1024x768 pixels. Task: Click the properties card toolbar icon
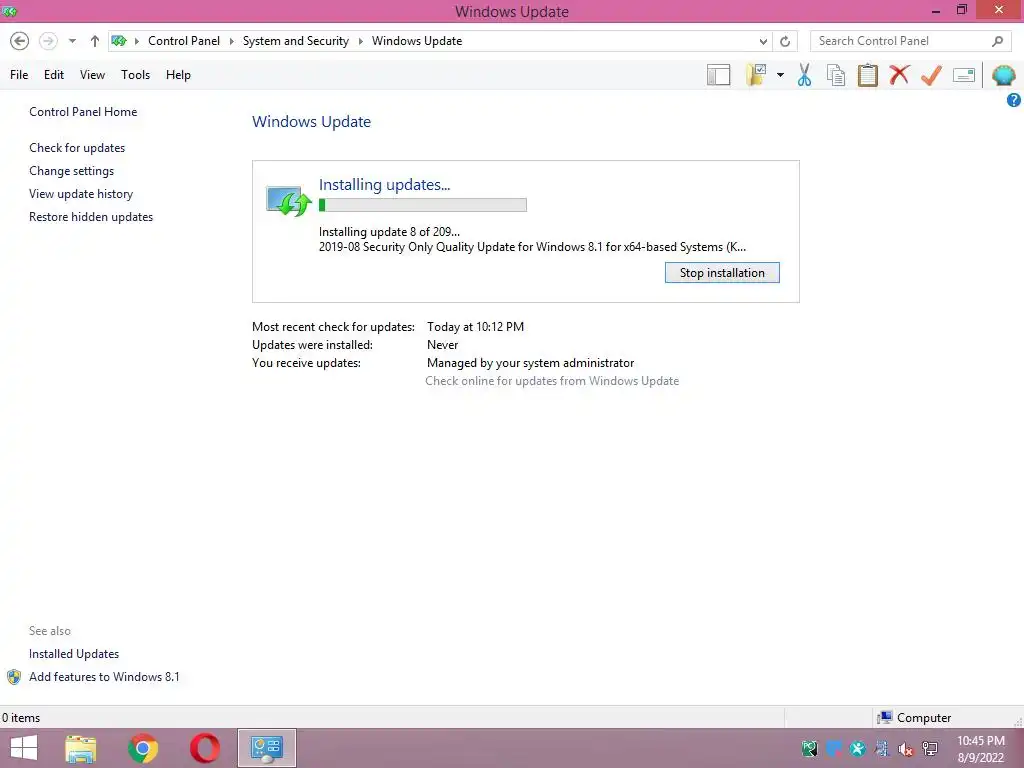tap(964, 75)
